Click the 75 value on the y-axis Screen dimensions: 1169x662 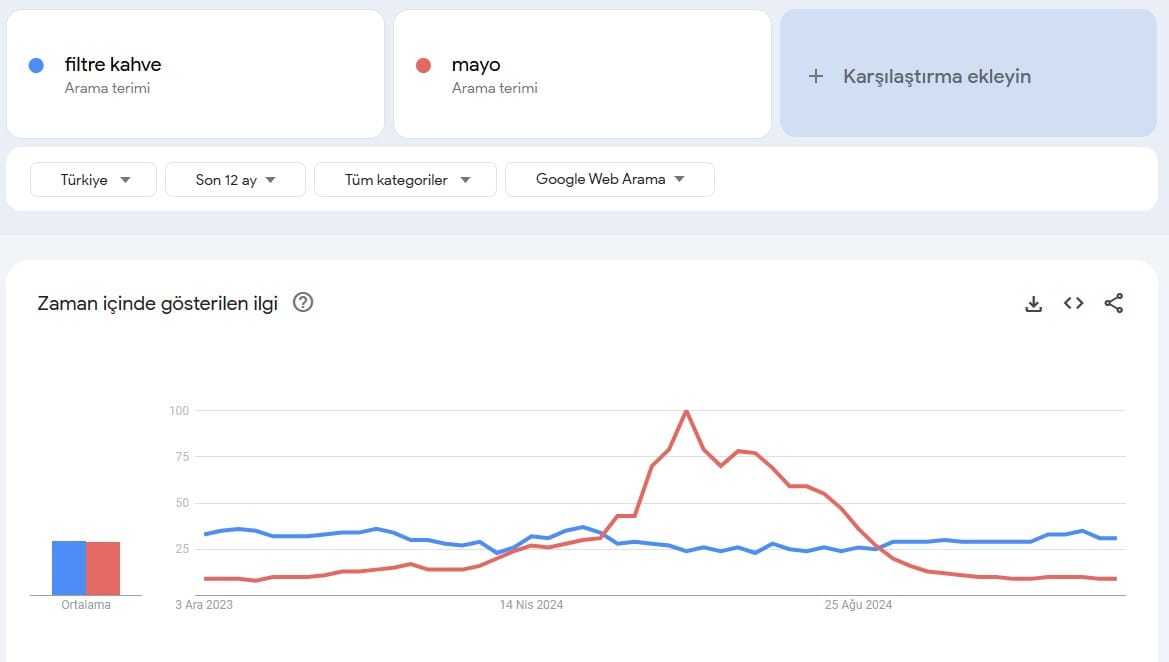[x=183, y=457]
